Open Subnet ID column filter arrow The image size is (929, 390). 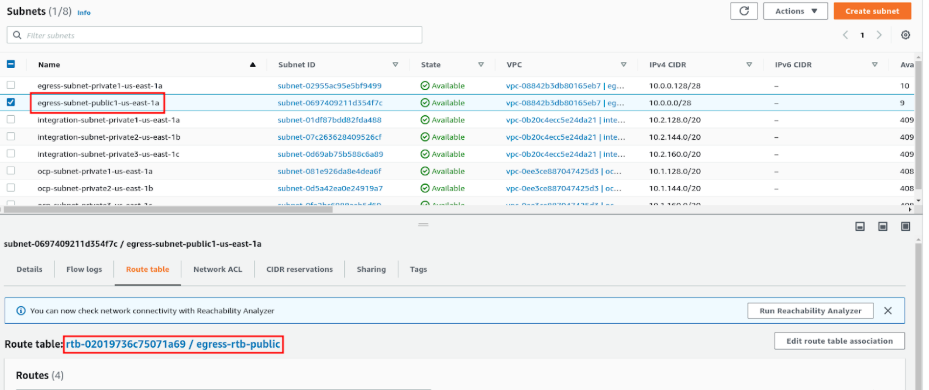pyautogui.click(x=395, y=65)
